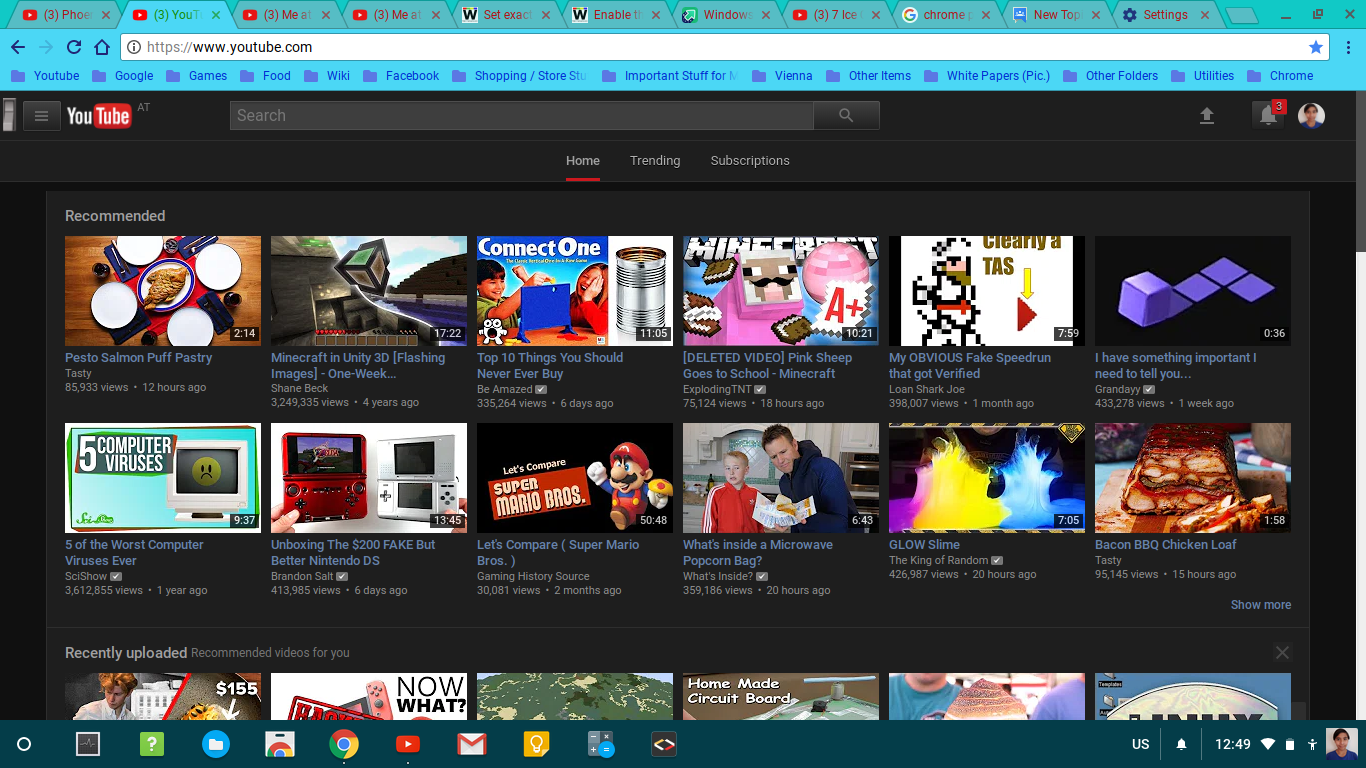Open the ExplodingTNT channel link
Screen dimensions: 1366x768
717,390
